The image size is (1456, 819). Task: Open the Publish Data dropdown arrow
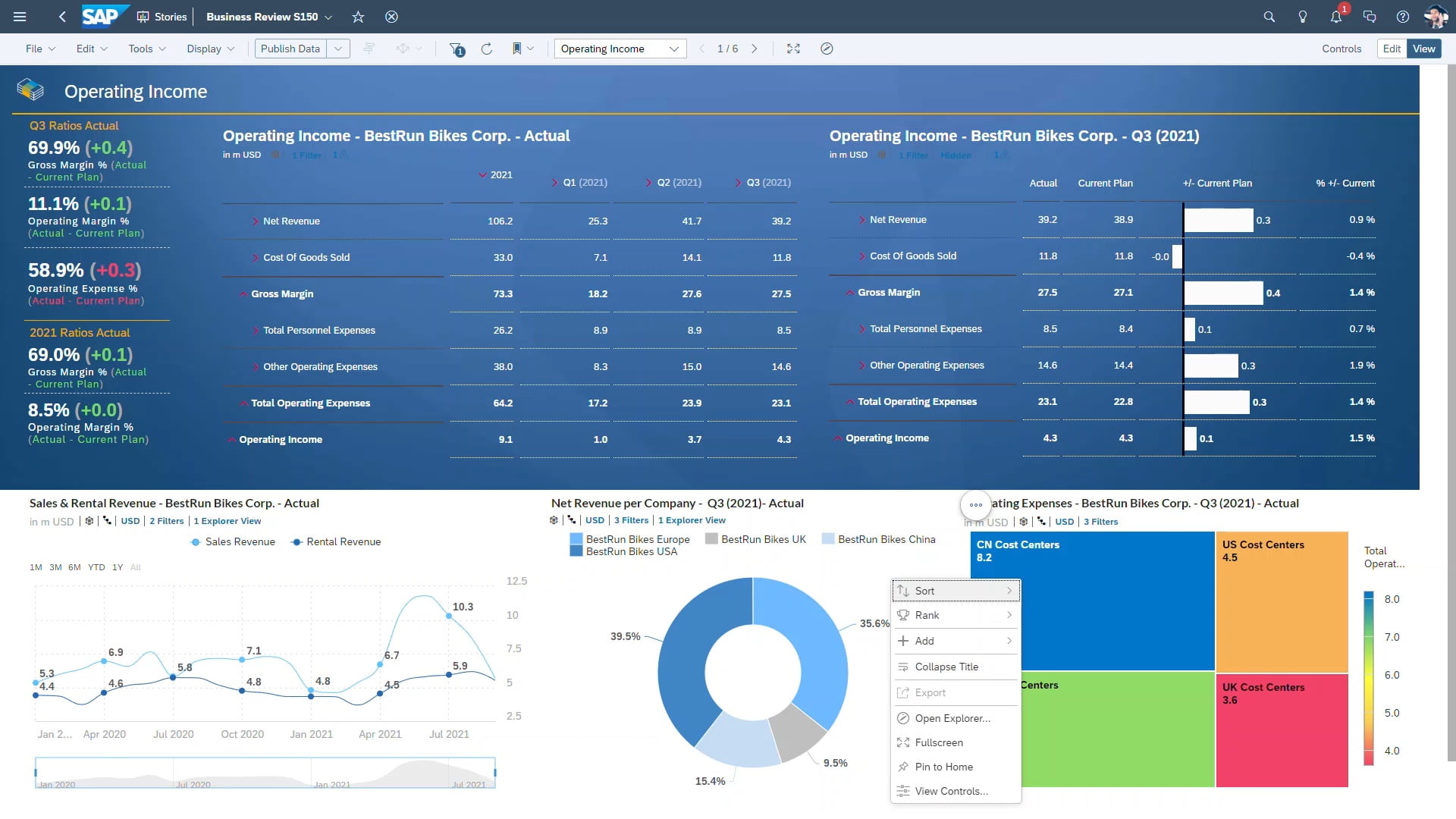point(338,48)
